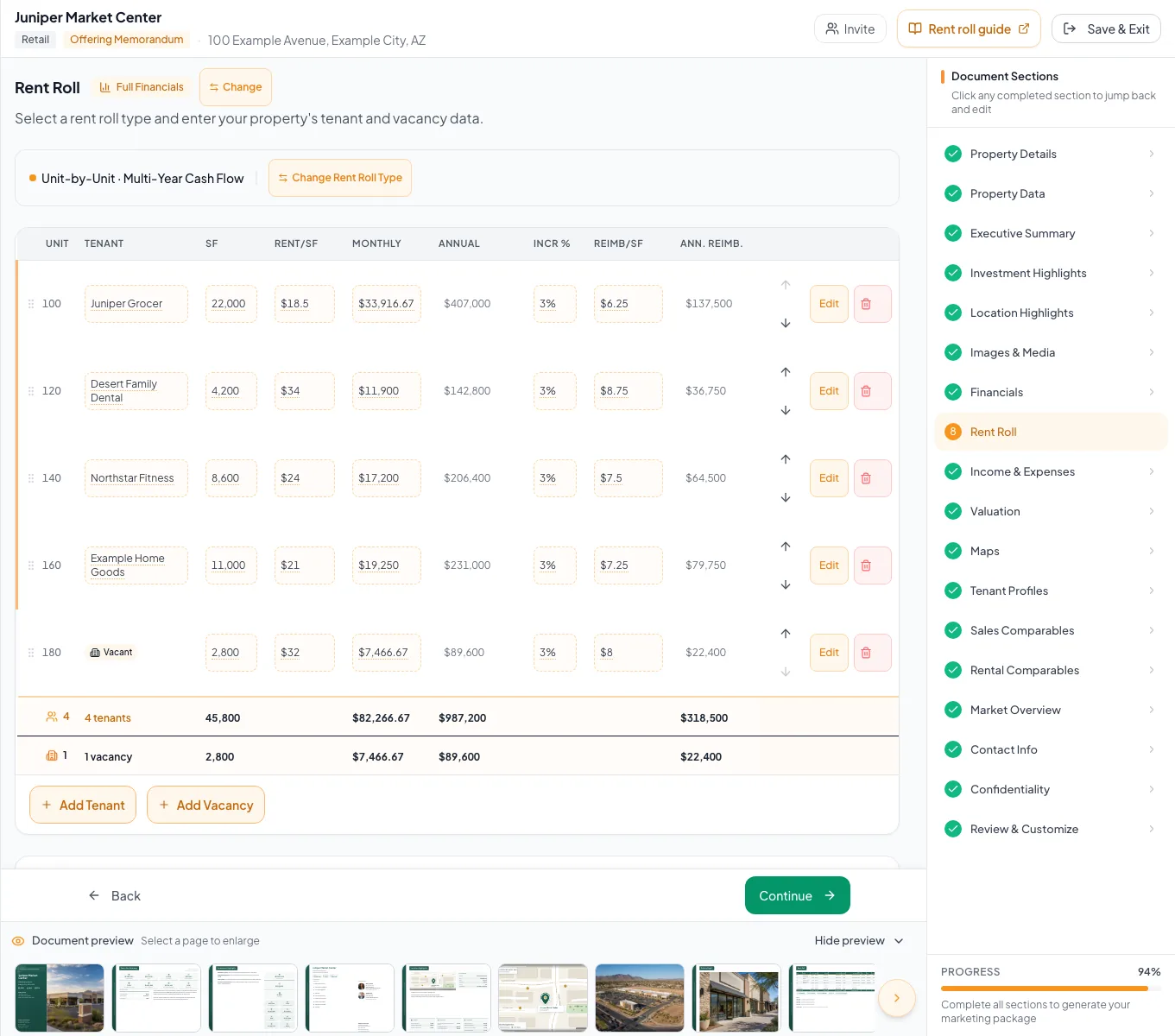Delete the Northstar Fitness row

coord(872,478)
